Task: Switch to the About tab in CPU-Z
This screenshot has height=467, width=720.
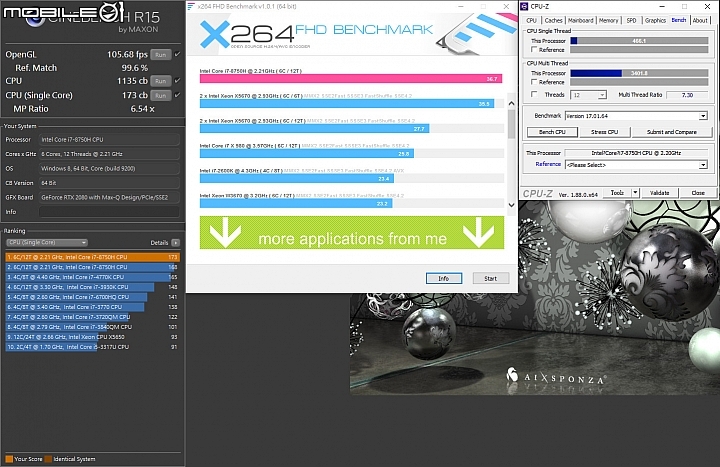Action: coord(700,21)
